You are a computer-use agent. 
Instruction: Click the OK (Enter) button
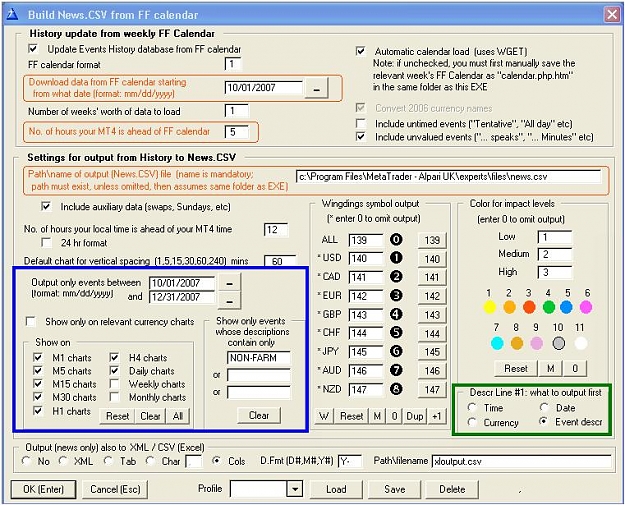[43, 489]
